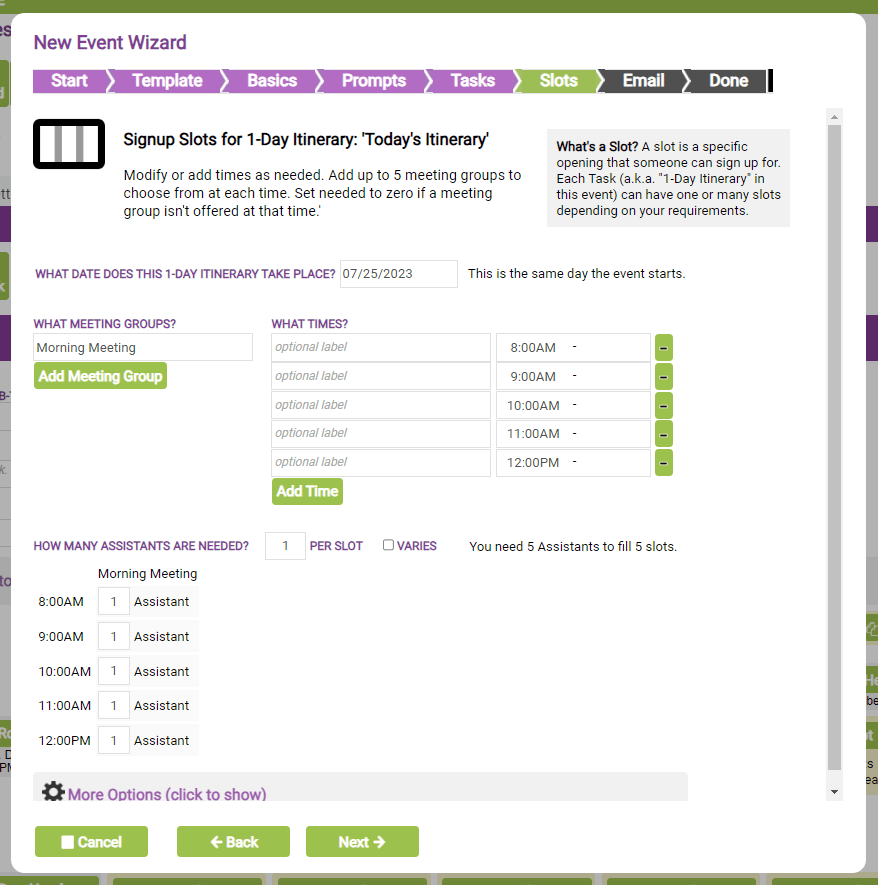Open the 8:00AM time selector

573,347
